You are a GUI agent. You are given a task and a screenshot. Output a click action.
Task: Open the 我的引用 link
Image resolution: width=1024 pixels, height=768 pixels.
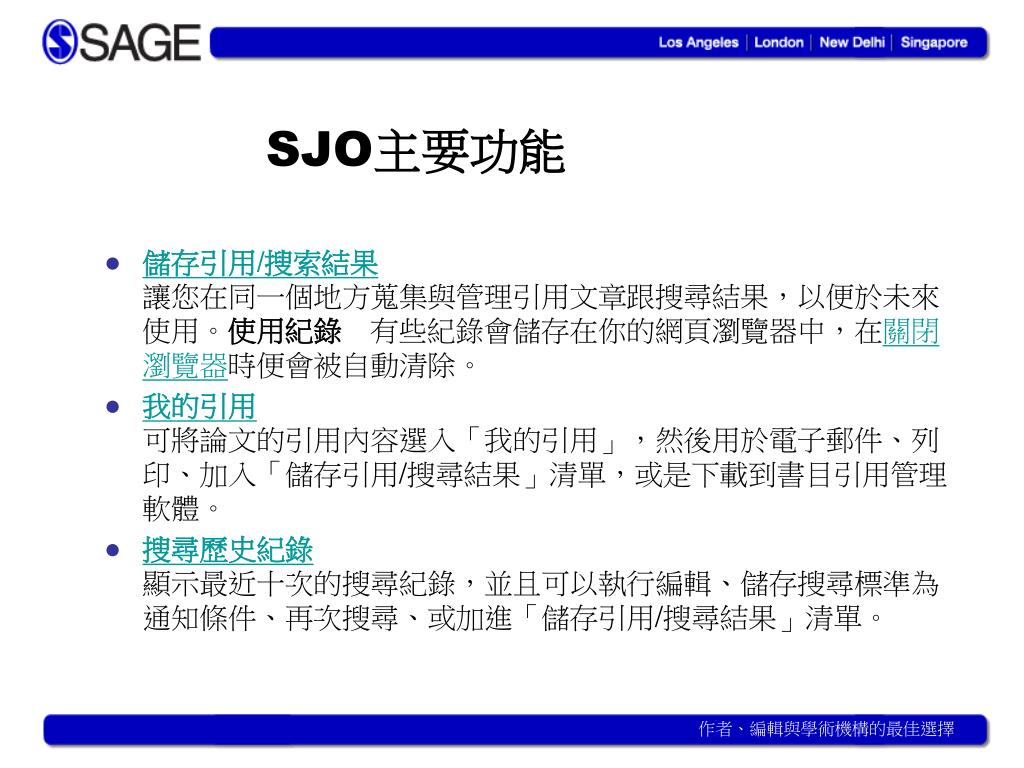pyautogui.click(x=199, y=406)
